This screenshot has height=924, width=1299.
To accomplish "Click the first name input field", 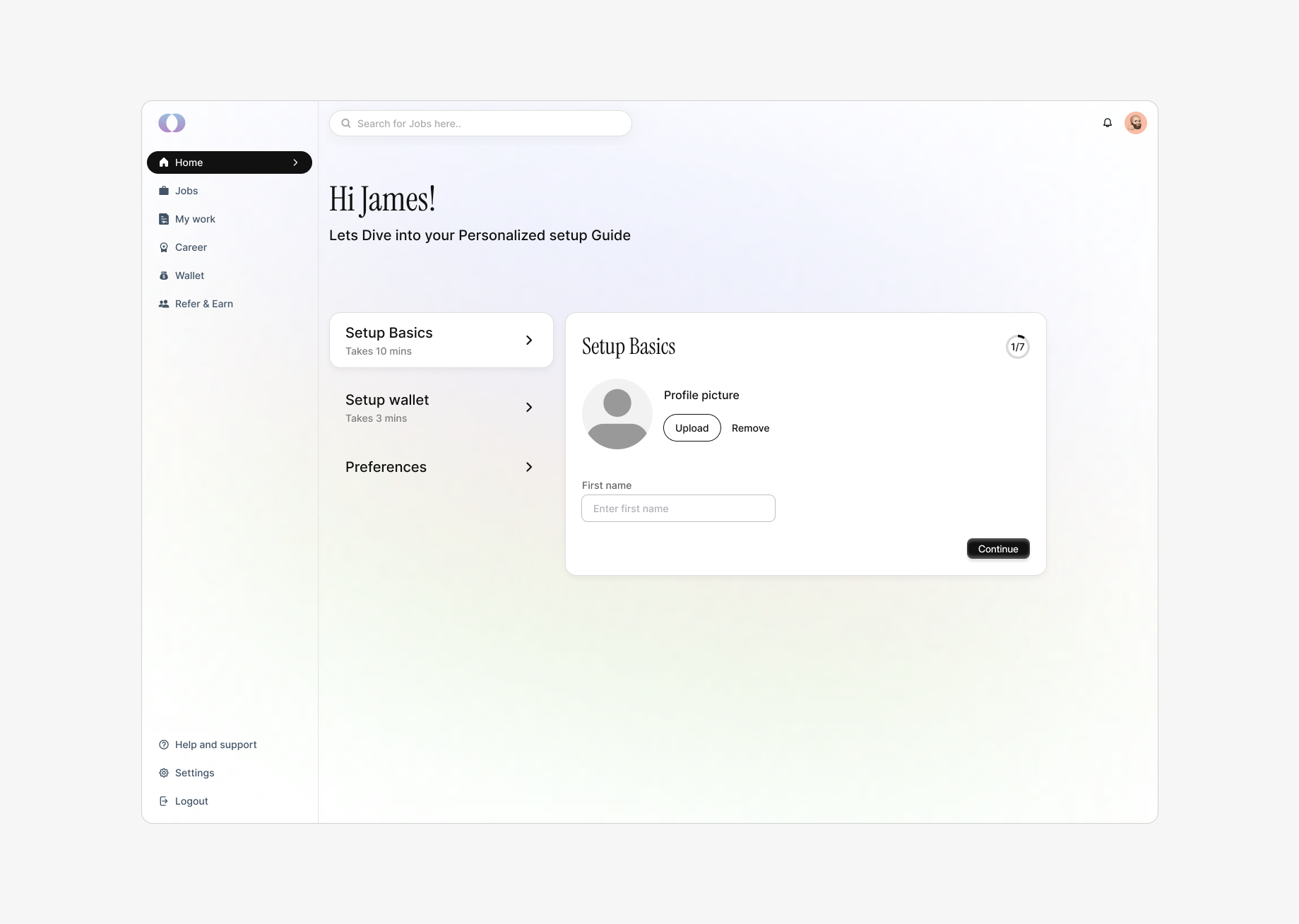I will coord(677,508).
